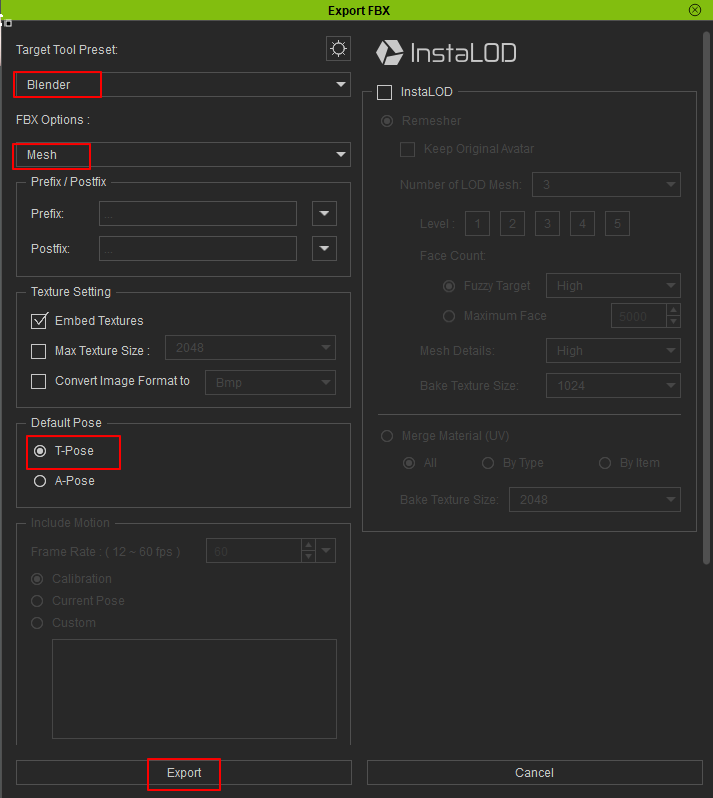Increase Maximum Face with up stepper

[x=673, y=310]
